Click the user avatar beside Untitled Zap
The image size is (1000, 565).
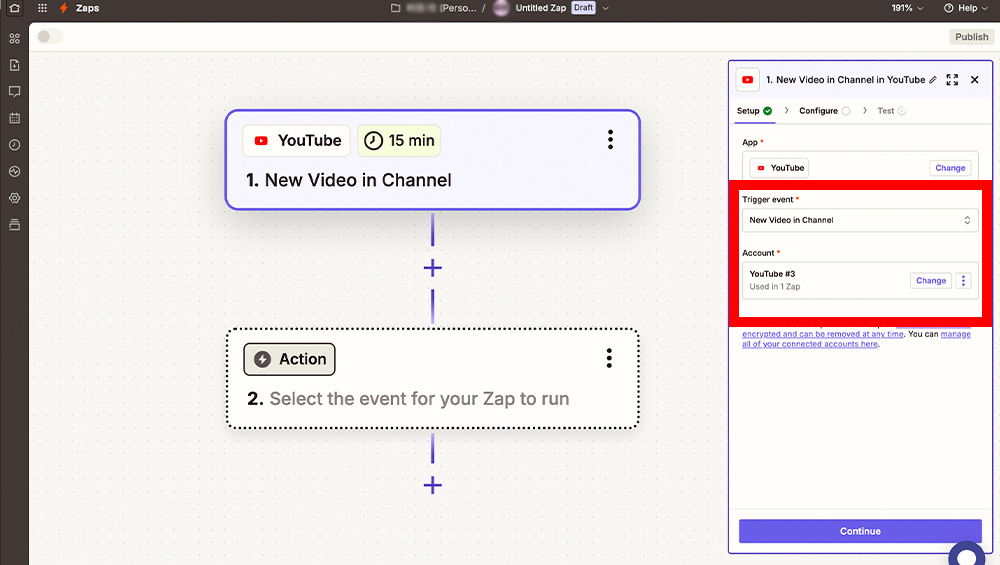(501, 8)
